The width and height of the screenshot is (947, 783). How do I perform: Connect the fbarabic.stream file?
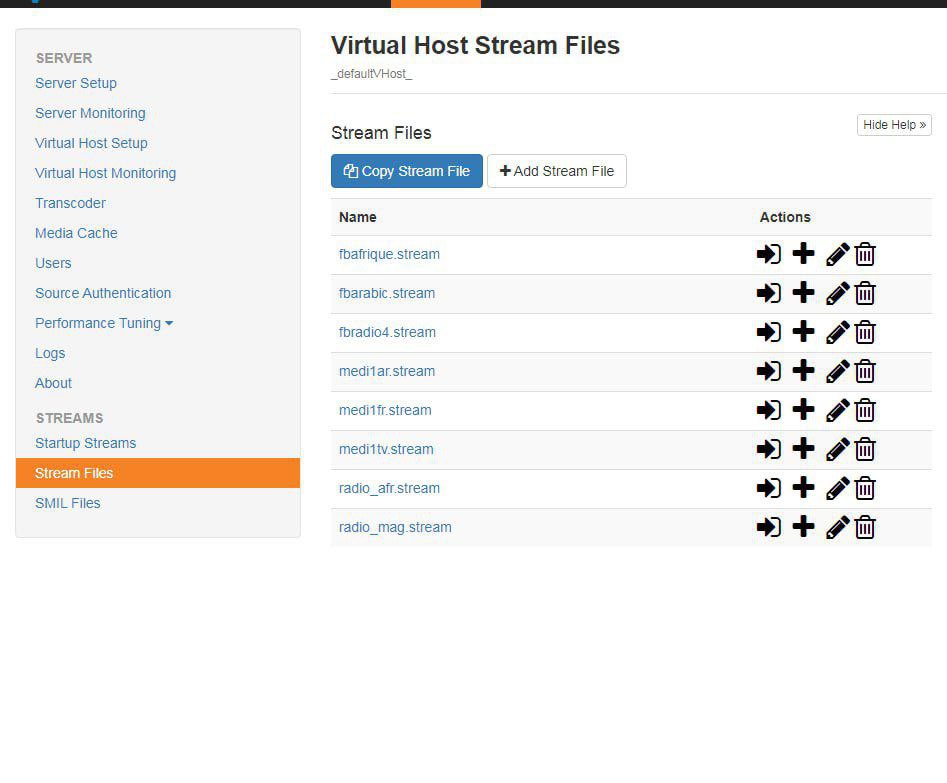pyautogui.click(x=768, y=294)
